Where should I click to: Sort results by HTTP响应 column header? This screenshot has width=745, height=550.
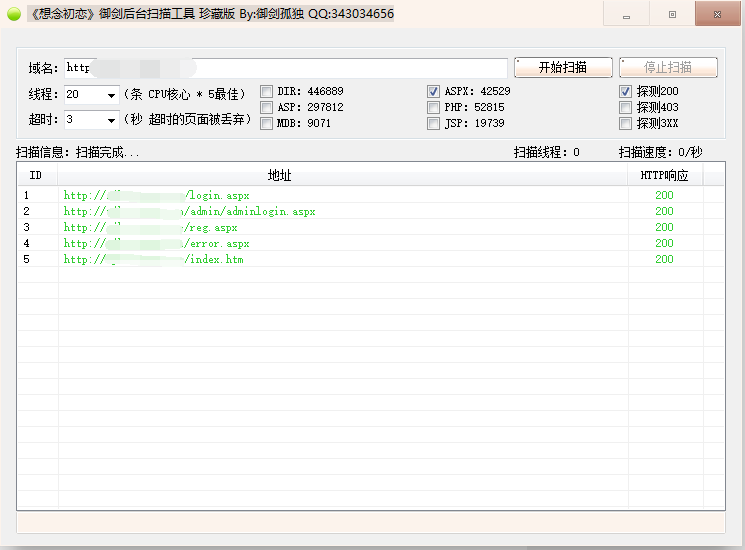pyautogui.click(x=664, y=175)
